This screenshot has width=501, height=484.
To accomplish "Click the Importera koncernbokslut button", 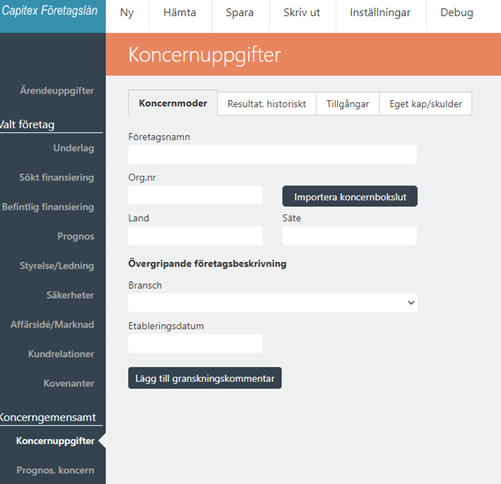I will click(x=350, y=196).
